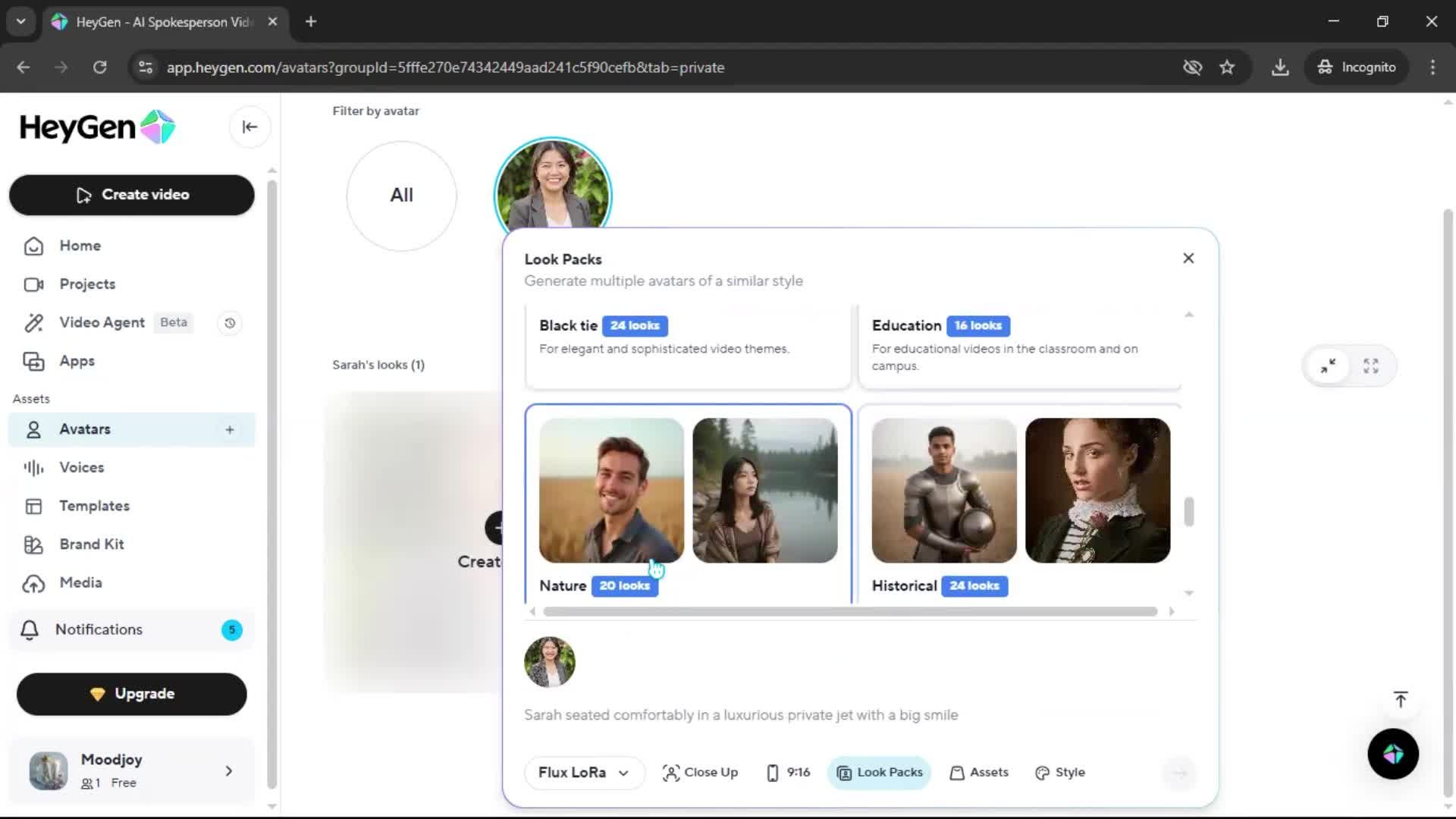Click the Create video button

132,195
